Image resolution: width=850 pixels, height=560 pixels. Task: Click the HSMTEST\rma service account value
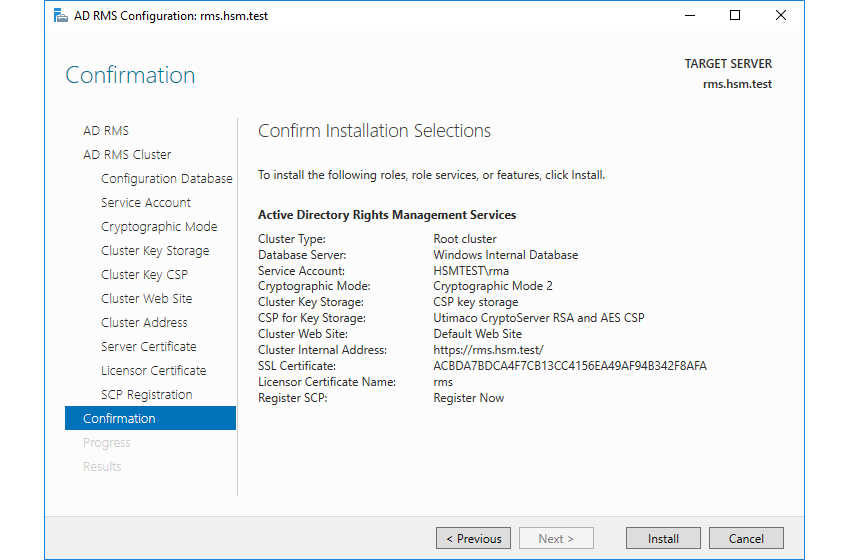click(471, 271)
